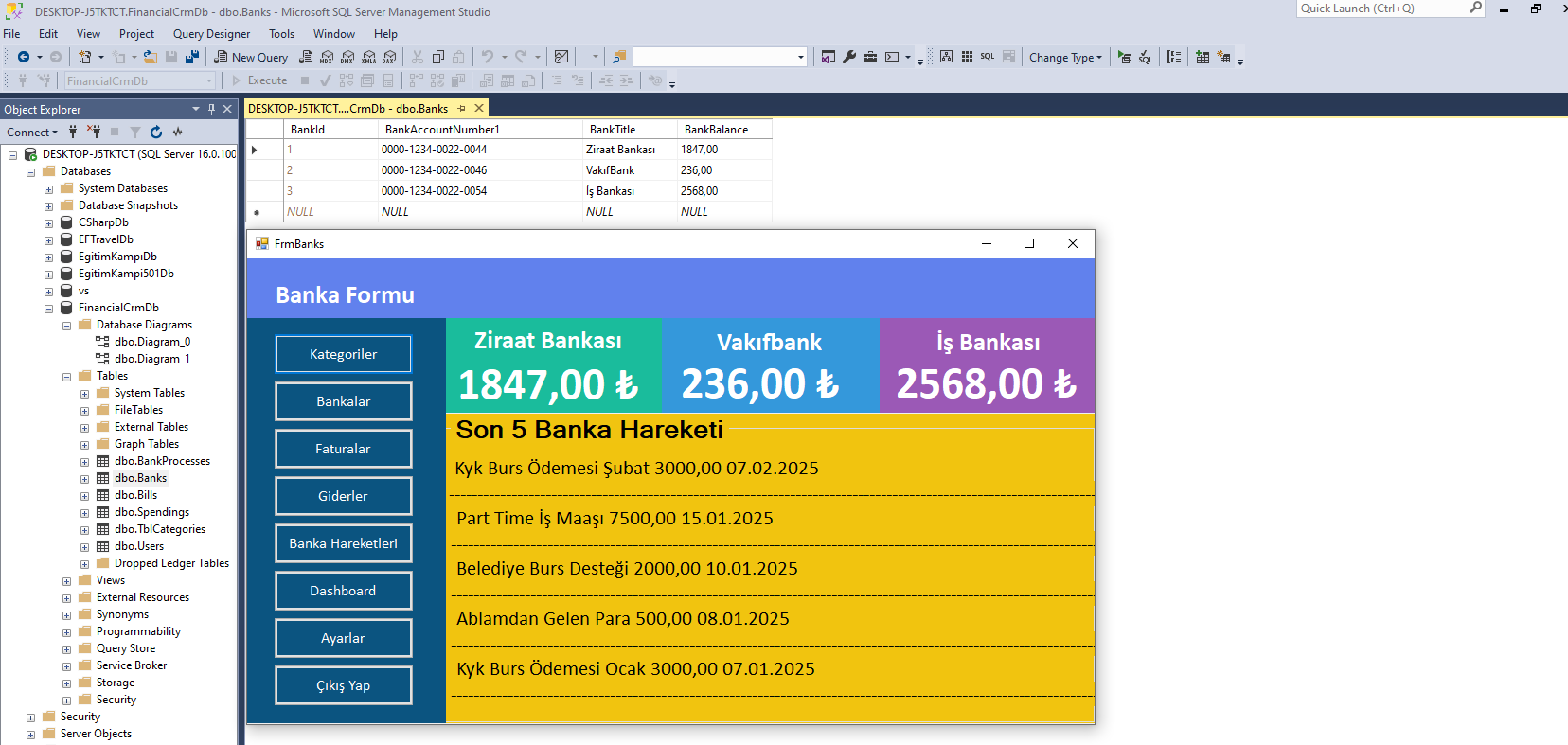Open the Help menu
Viewport: 1568px width, 745px height.
tap(385, 33)
